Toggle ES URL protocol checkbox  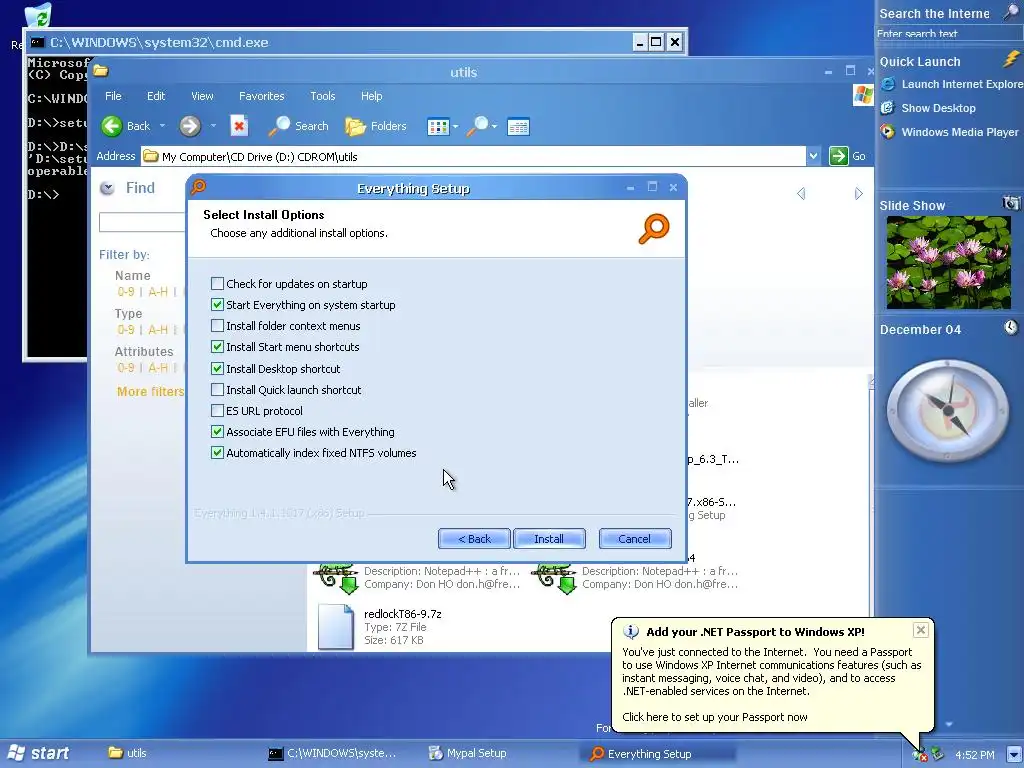217,410
